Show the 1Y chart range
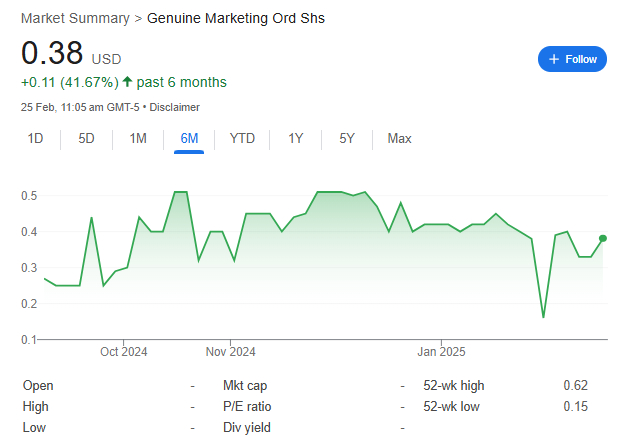The image size is (620, 442). 295,139
